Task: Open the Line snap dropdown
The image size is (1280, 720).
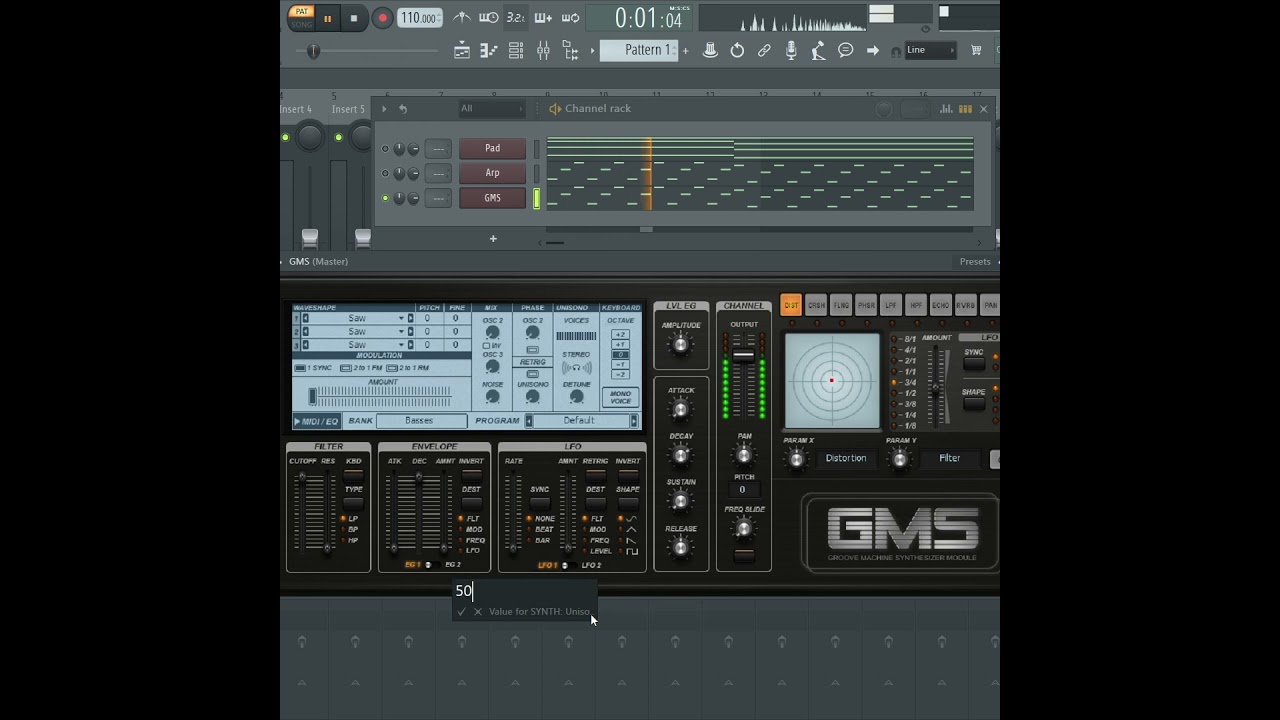Action: click(931, 50)
